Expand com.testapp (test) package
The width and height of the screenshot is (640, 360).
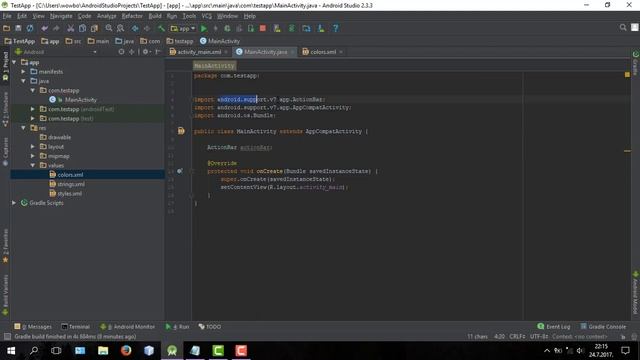33,118
